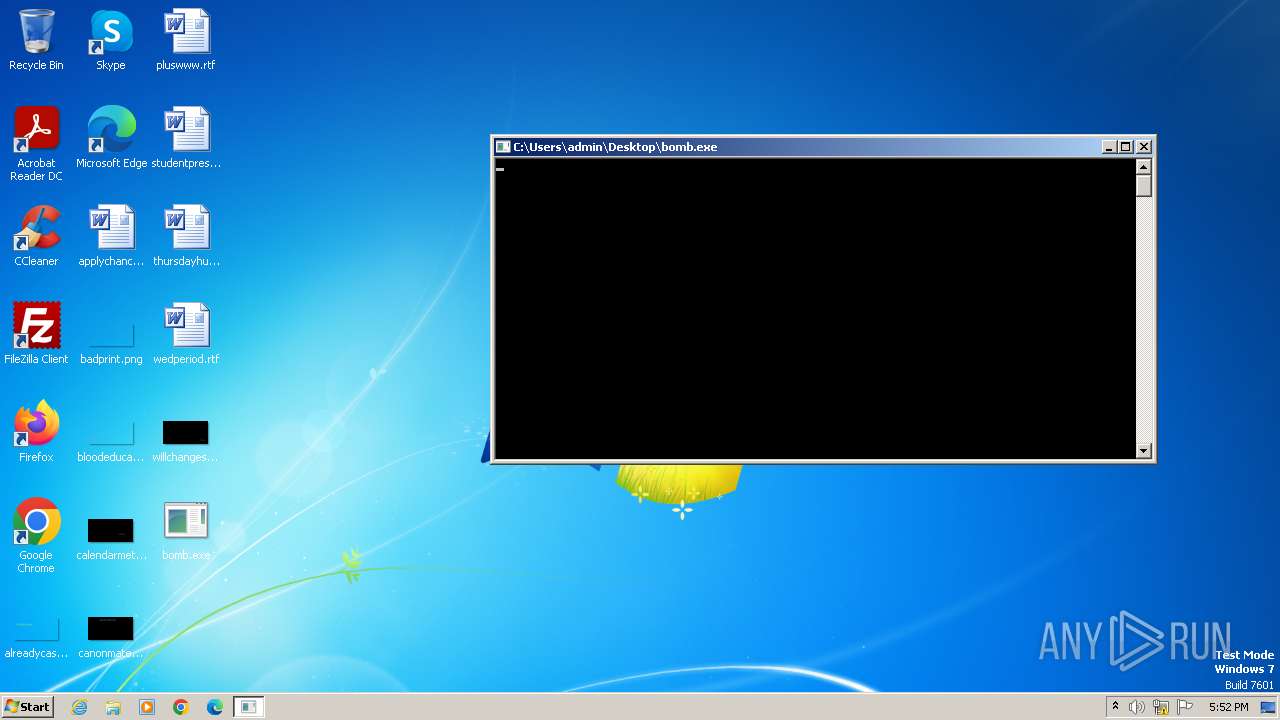The width and height of the screenshot is (1280, 720).
Task: Open the Recycle Bin desktop icon
Action: coord(36,40)
